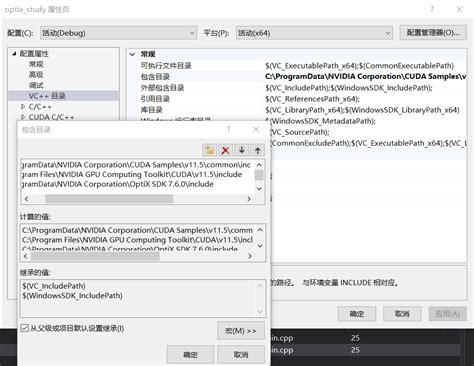Screen dimensions: 474x366
Task: Click 确定 in the property page window
Action: tap(357, 314)
